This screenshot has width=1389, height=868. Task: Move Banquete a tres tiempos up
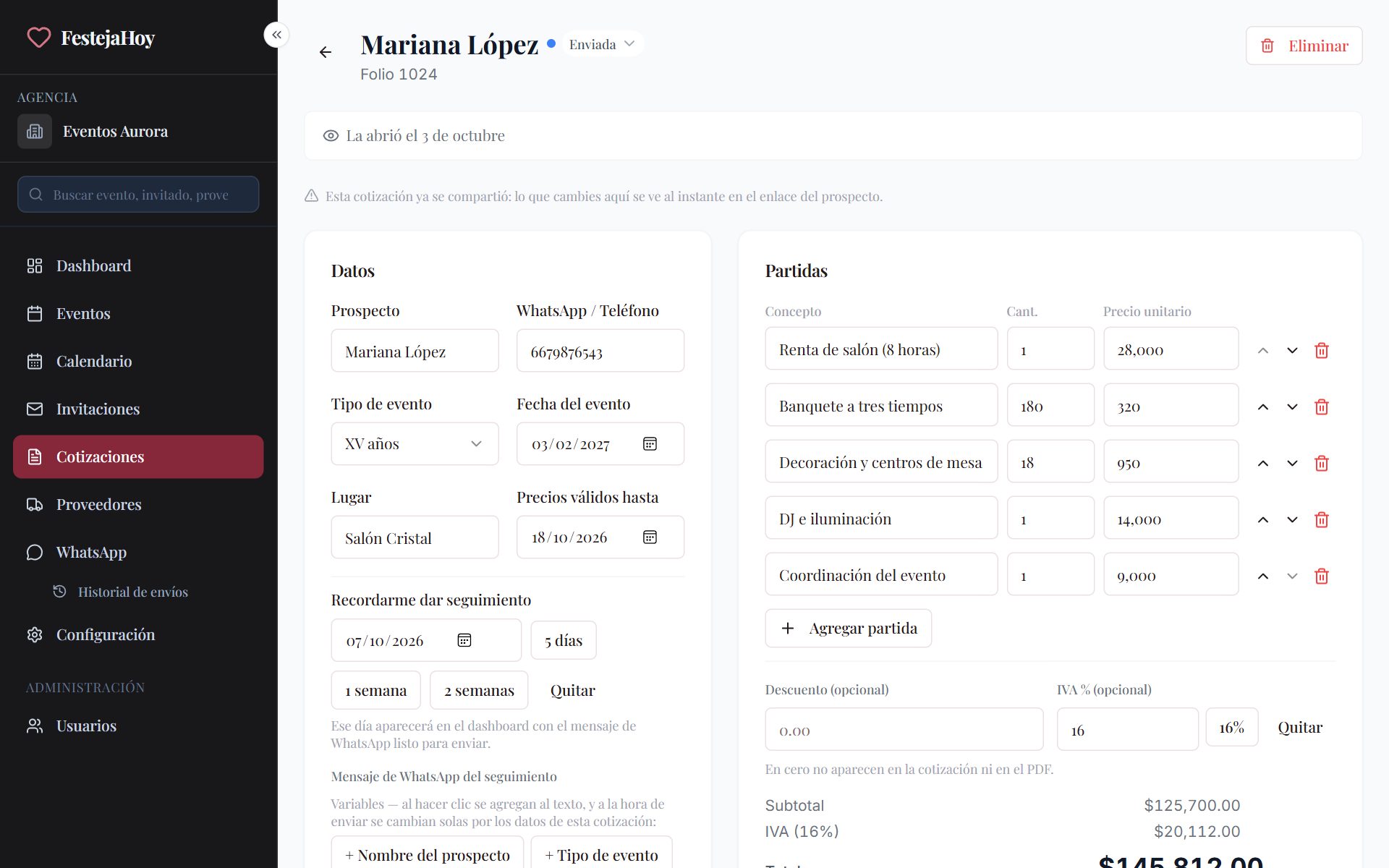[x=1263, y=407]
